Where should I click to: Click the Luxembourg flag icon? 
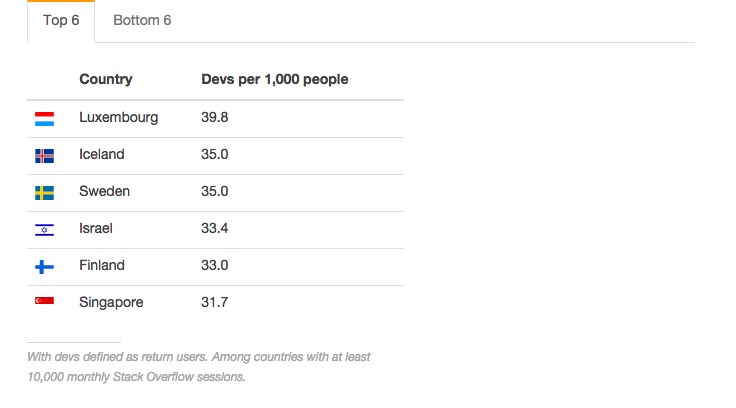44,118
